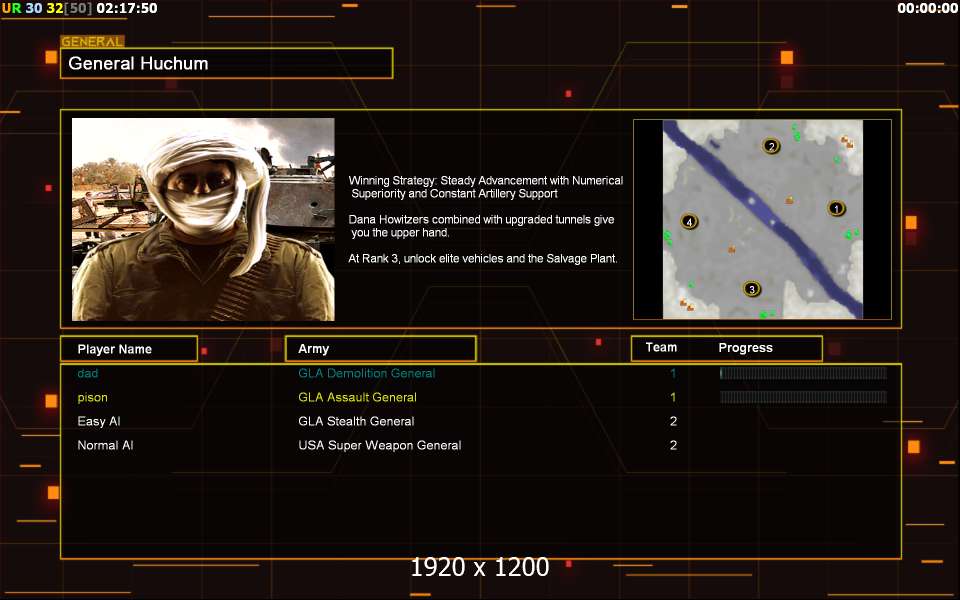Click the 00:00:00 game timer
This screenshot has width=960, height=600.
928,8
